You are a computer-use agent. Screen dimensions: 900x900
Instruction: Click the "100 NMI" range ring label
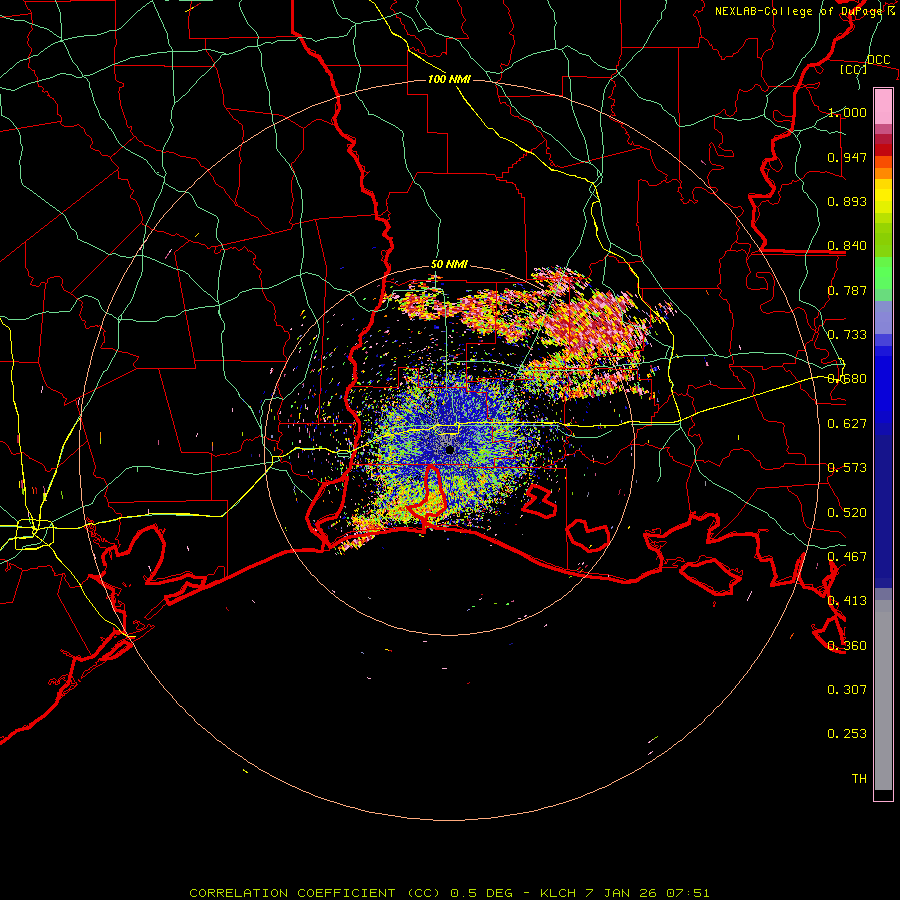pyautogui.click(x=449, y=79)
